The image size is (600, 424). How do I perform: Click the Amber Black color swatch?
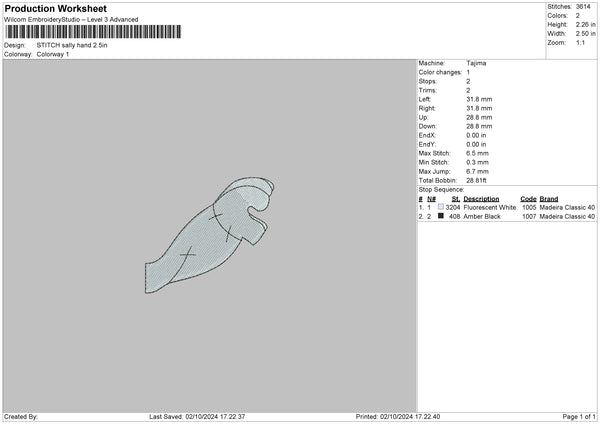coord(441,216)
